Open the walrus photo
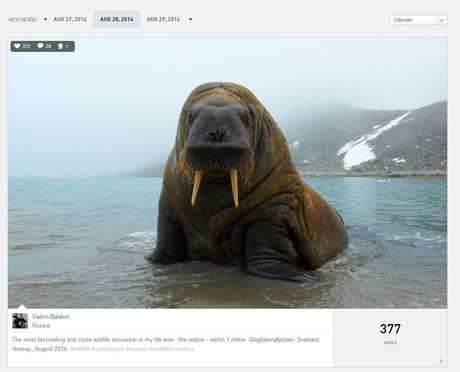This screenshot has height=372, width=460. click(x=227, y=173)
